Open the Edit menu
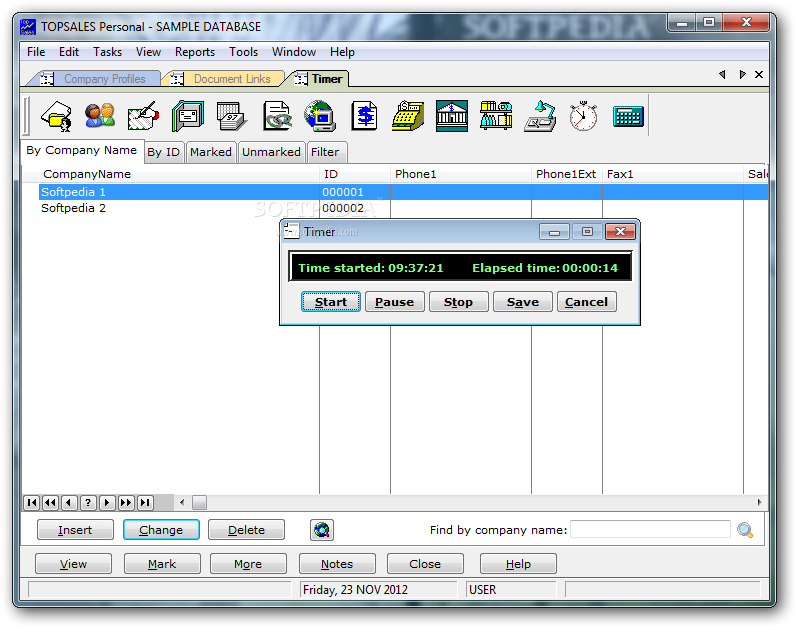Screen dimensions: 797x628 tap(69, 52)
